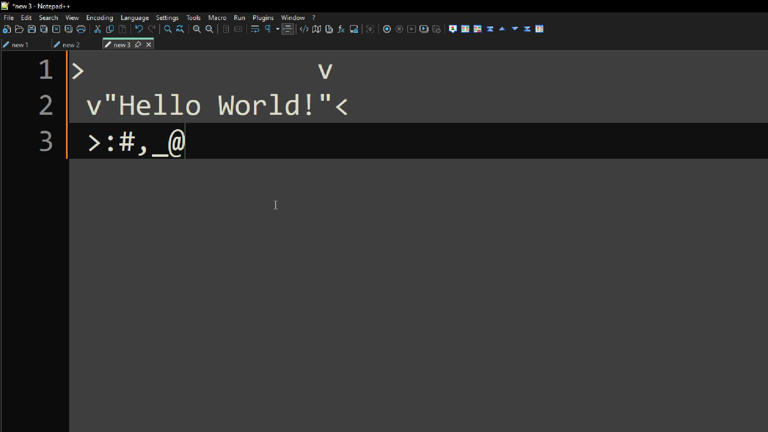The image size is (768, 432).
Task: Open the File menu
Action: tap(9, 18)
